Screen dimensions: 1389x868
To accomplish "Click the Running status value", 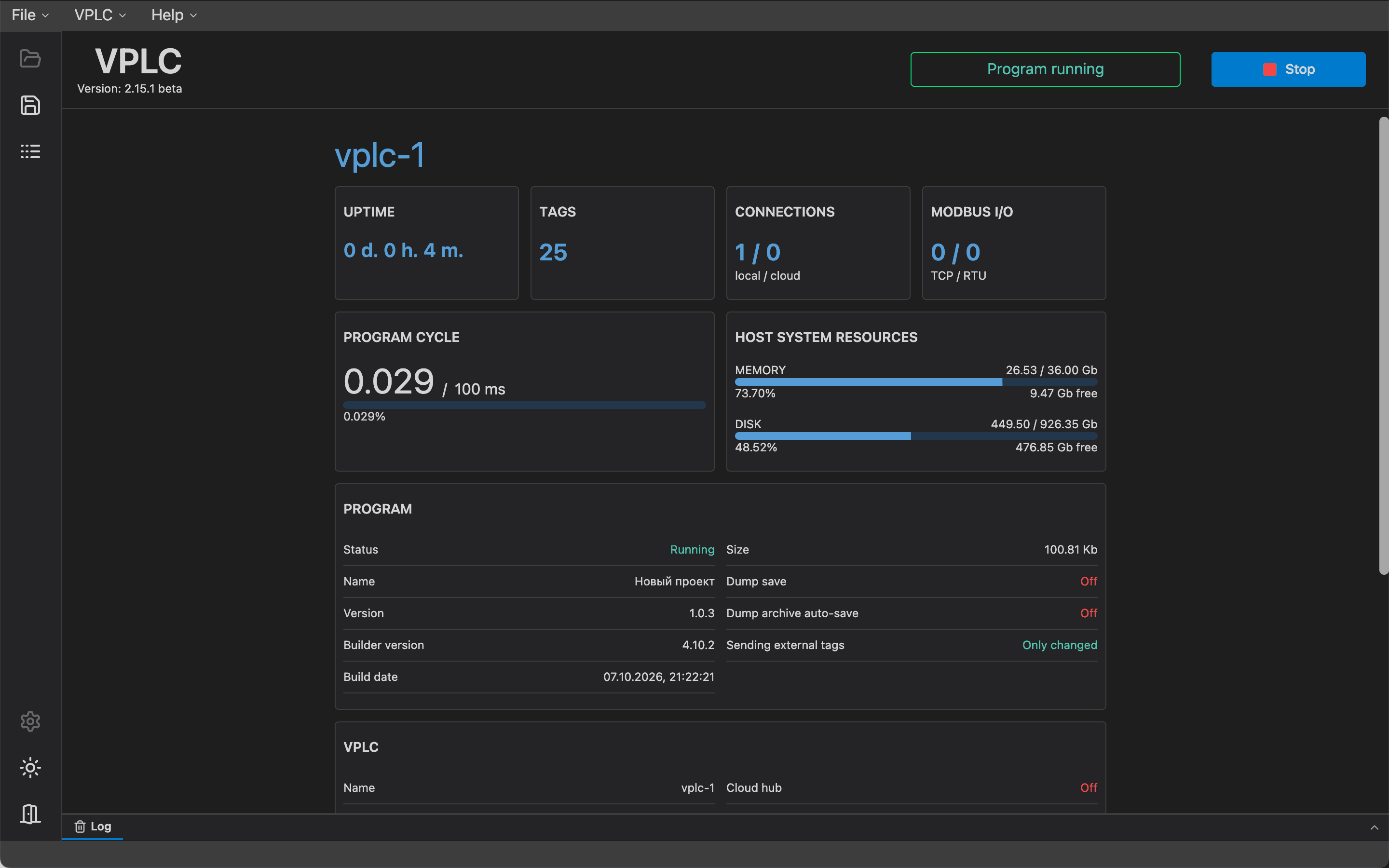I will pyautogui.click(x=692, y=549).
